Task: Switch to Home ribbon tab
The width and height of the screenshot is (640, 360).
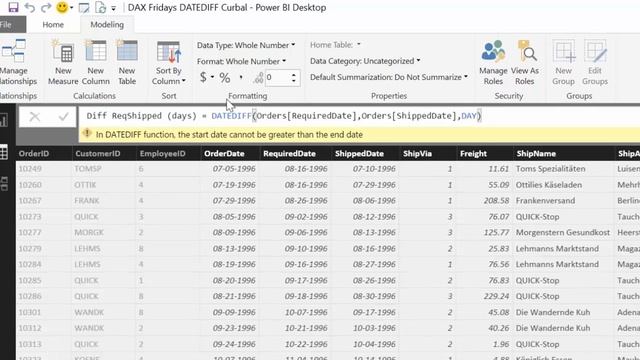Action: pos(53,24)
